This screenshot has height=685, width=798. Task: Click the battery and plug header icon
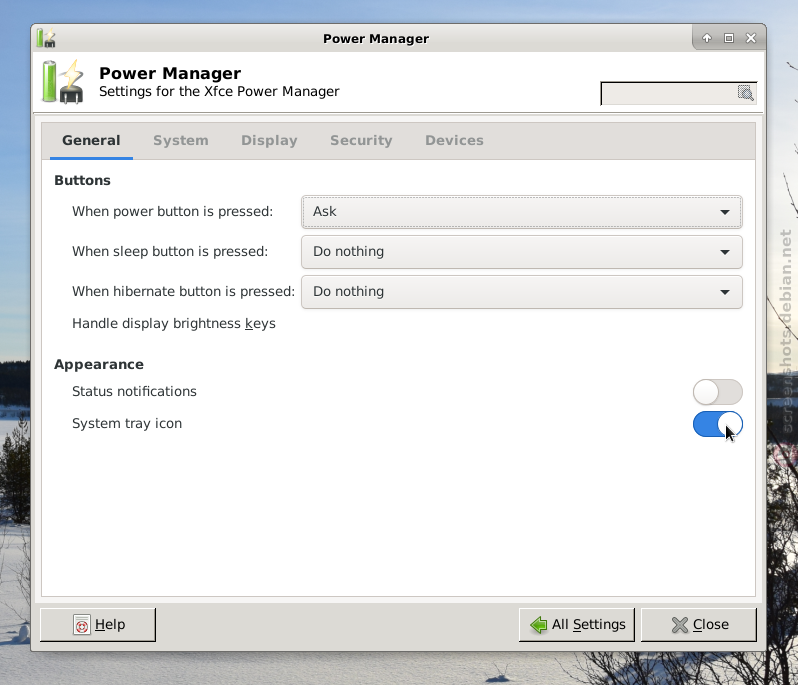(63, 82)
